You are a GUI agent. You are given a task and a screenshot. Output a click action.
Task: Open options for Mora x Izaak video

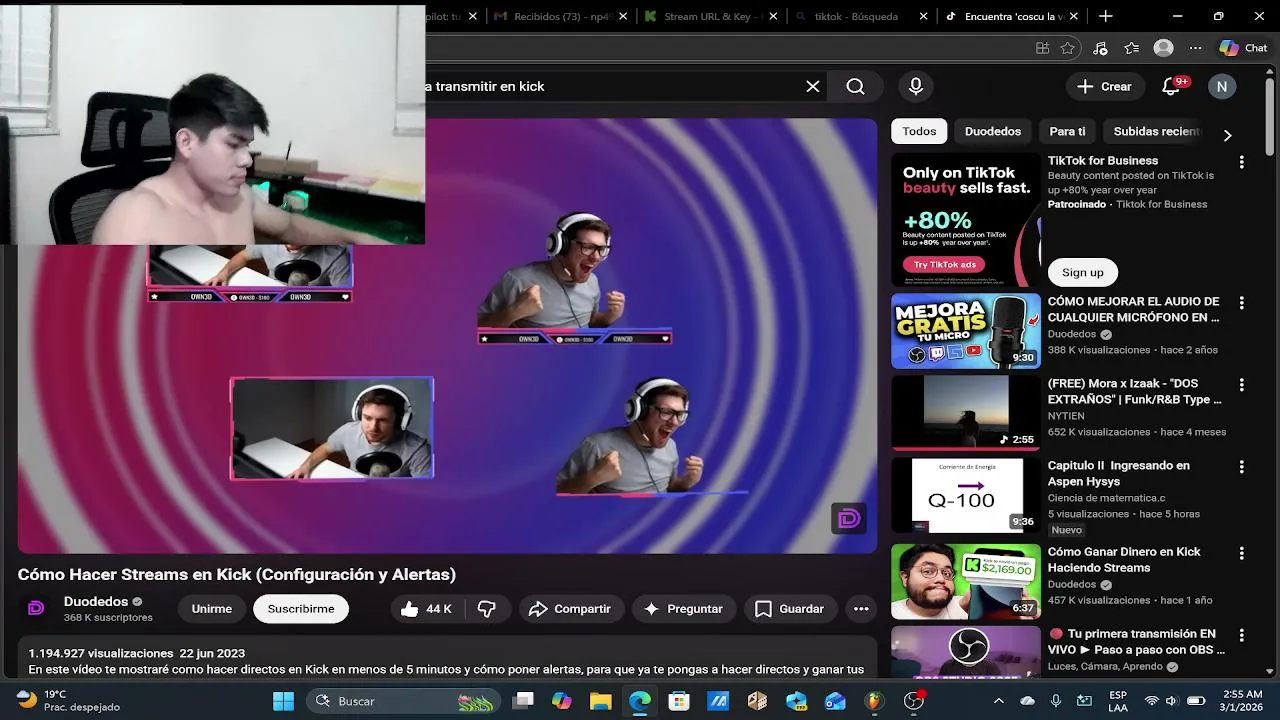1241,385
